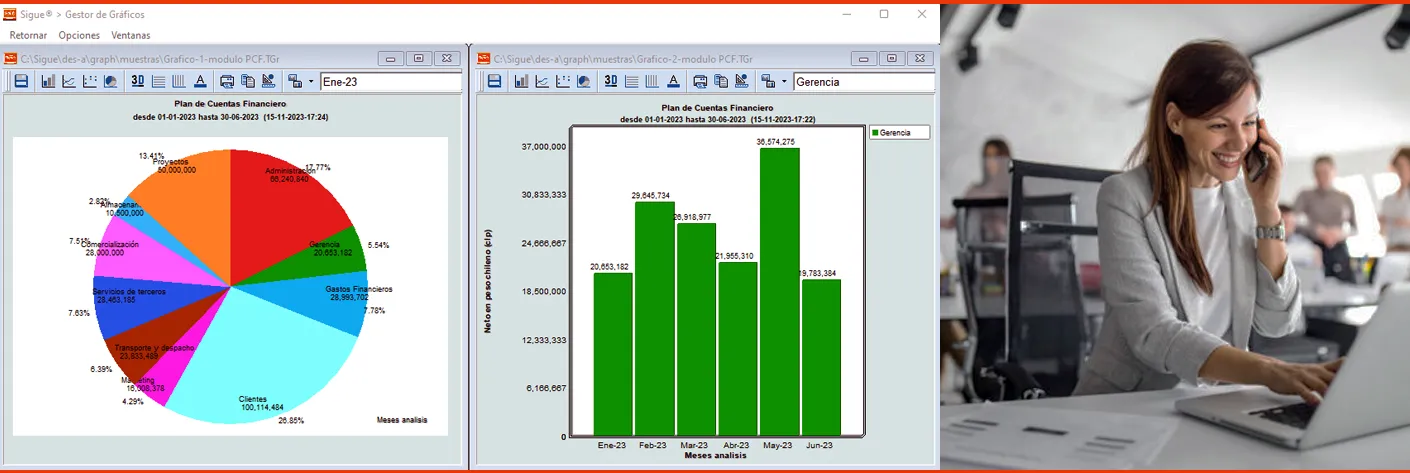Switch Grafico-1 to bar chart type
This screenshot has height=473, width=1410.
[48, 81]
